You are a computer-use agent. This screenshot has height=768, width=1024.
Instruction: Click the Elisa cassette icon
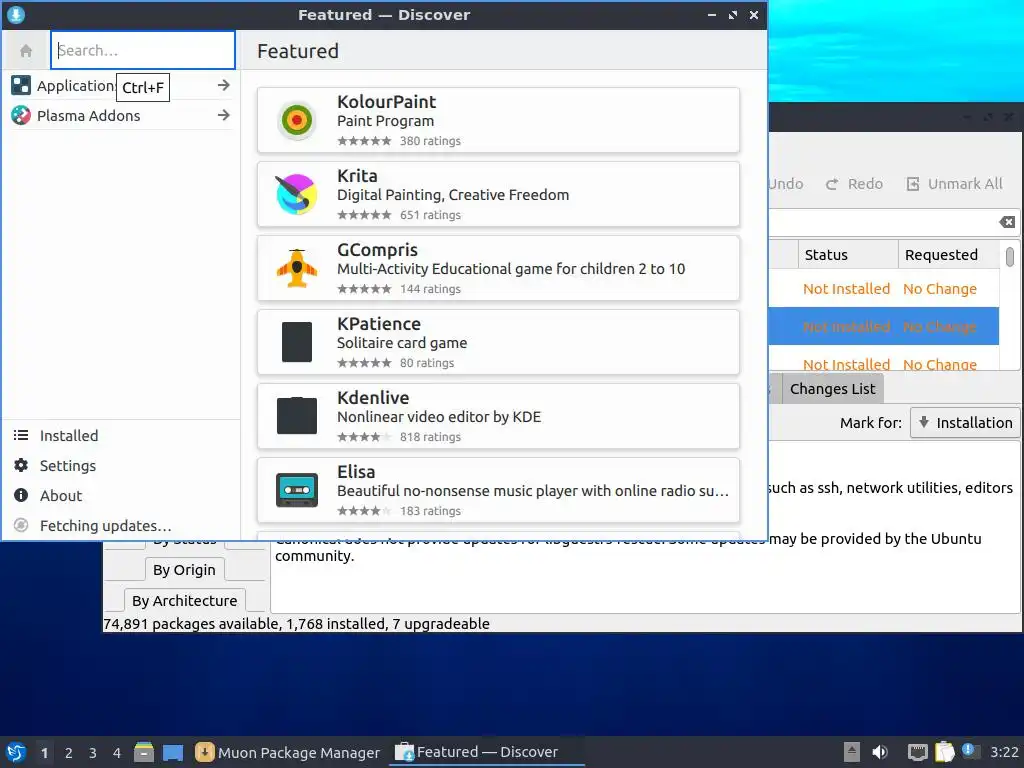(296, 490)
